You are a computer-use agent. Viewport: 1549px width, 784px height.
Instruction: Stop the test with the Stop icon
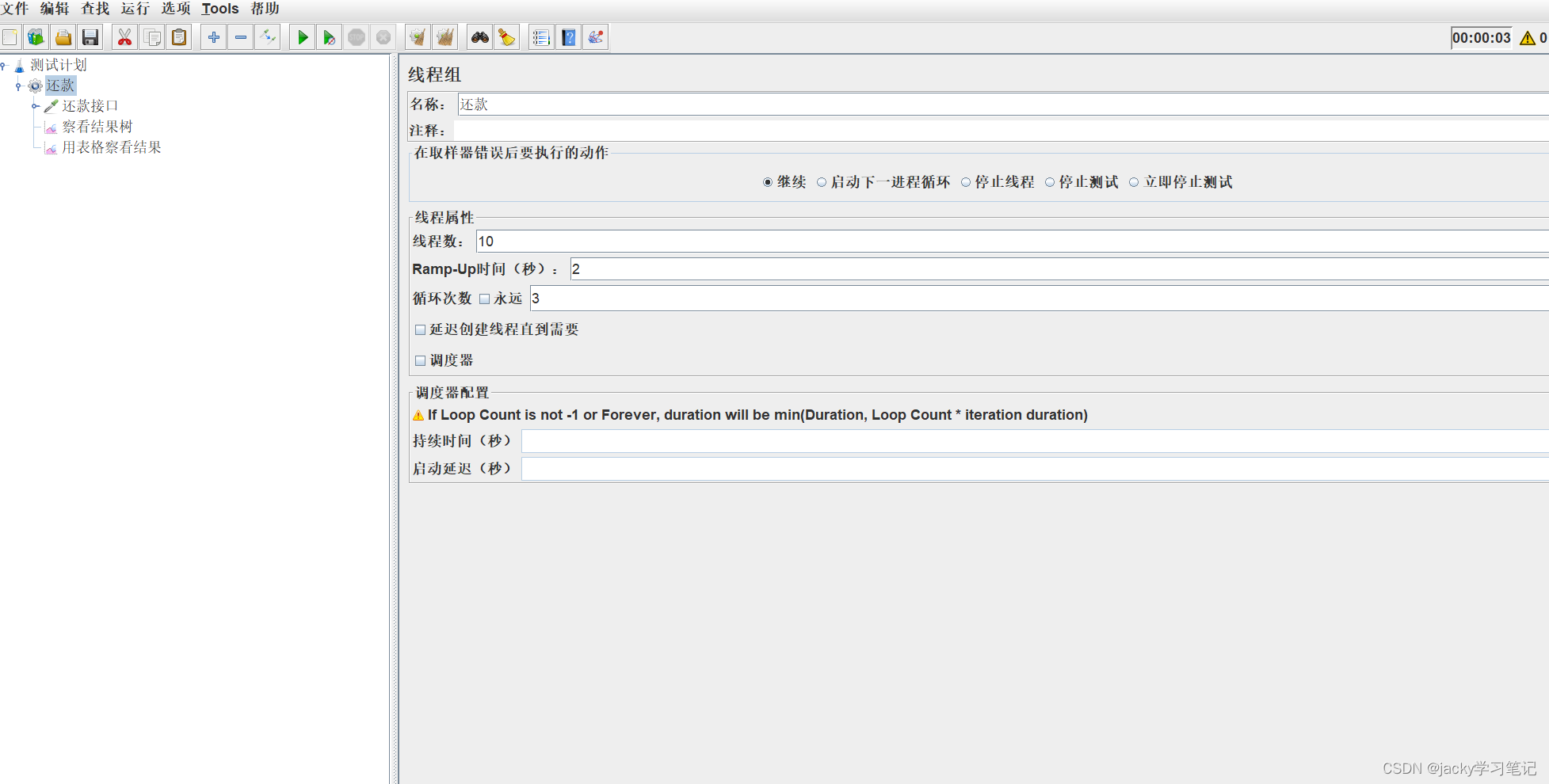coord(357,37)
